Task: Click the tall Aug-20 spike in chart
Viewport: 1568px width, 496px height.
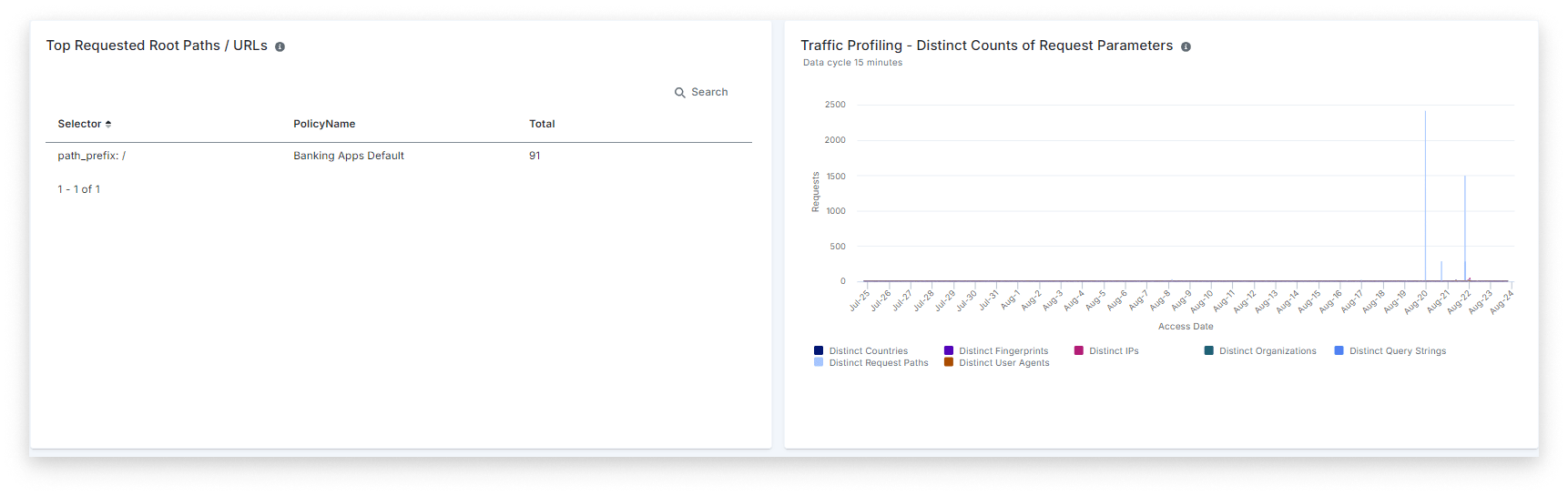Action: tap(1425, 182)
